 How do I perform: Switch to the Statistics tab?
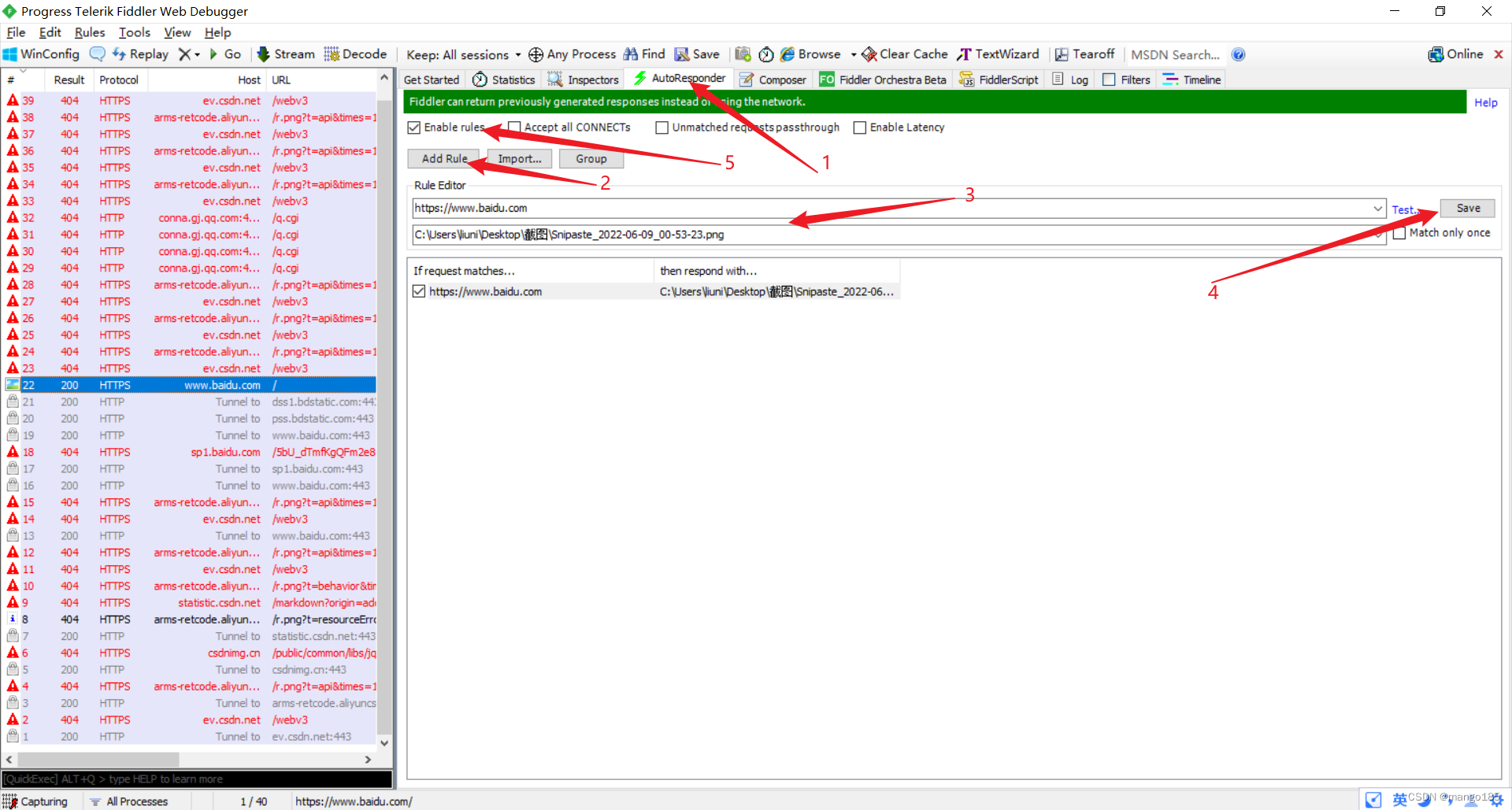tap(504, 80)
